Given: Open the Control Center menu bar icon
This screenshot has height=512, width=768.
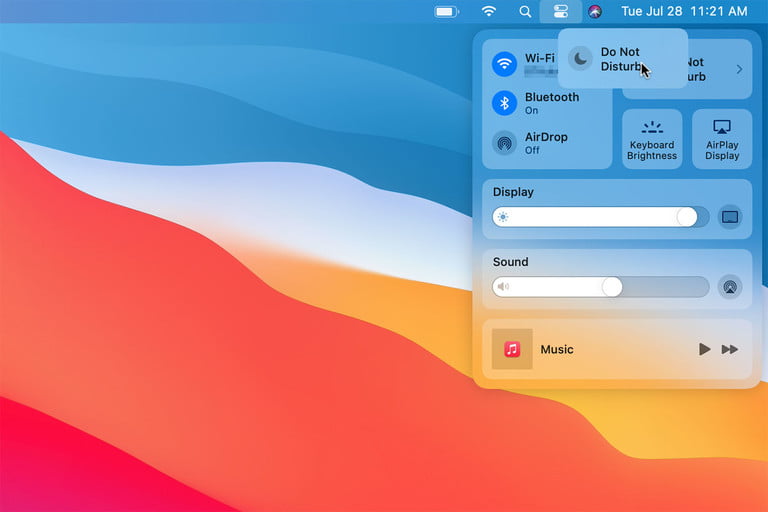Looking at the screenshot, I should (560, 11).
